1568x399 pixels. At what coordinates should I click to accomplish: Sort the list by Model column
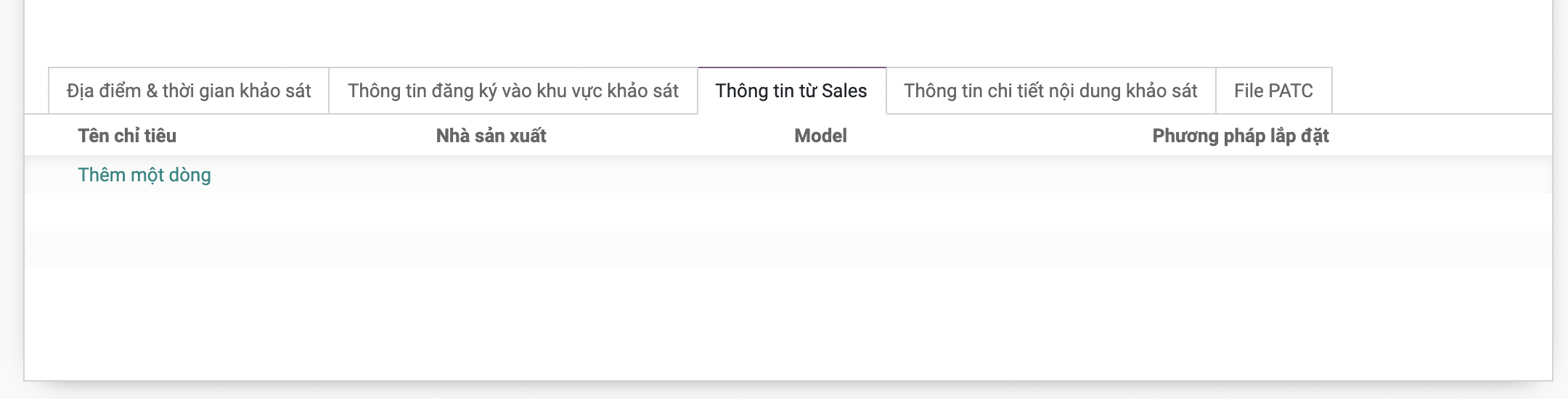click(x=820, y=136)
